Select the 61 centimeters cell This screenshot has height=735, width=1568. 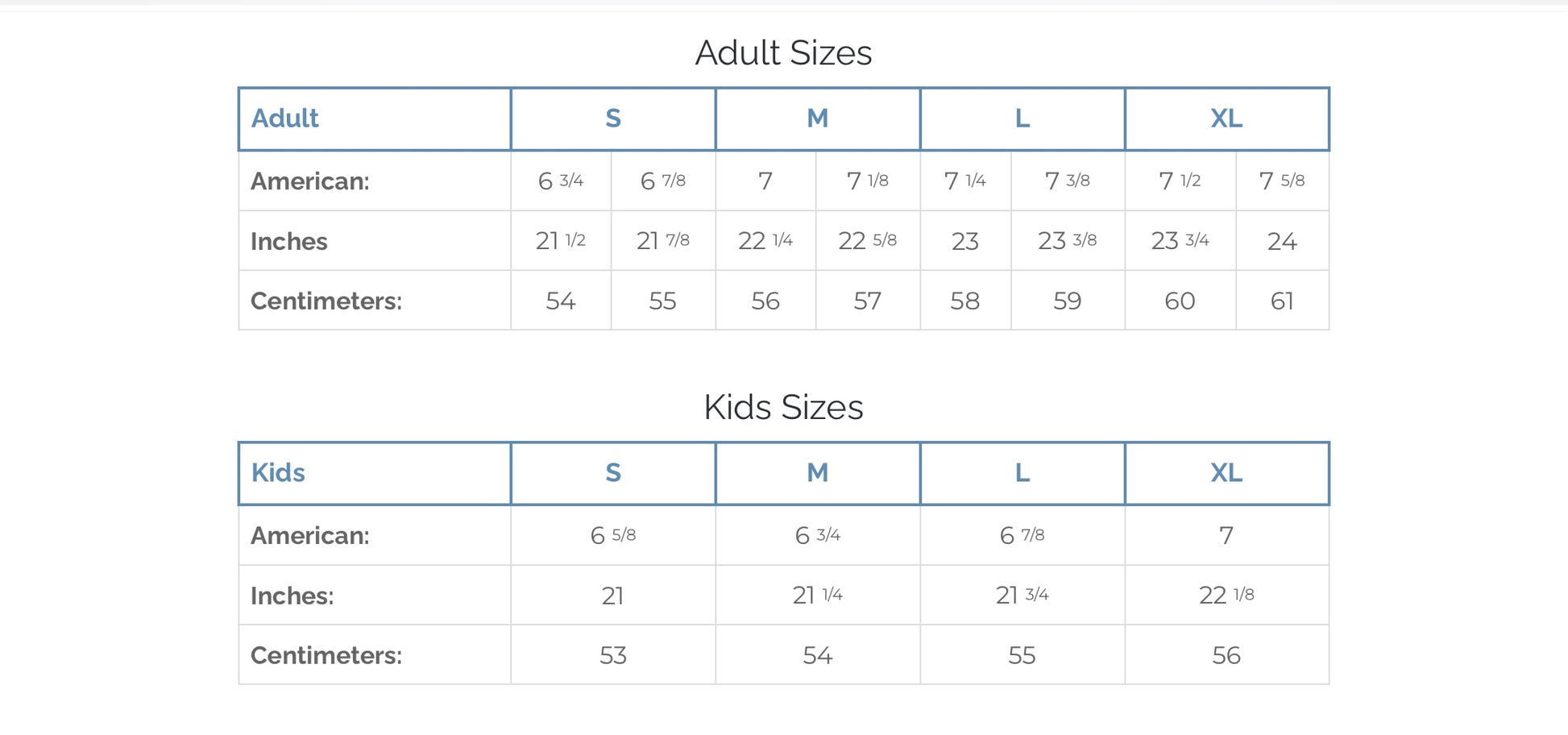1281,301
